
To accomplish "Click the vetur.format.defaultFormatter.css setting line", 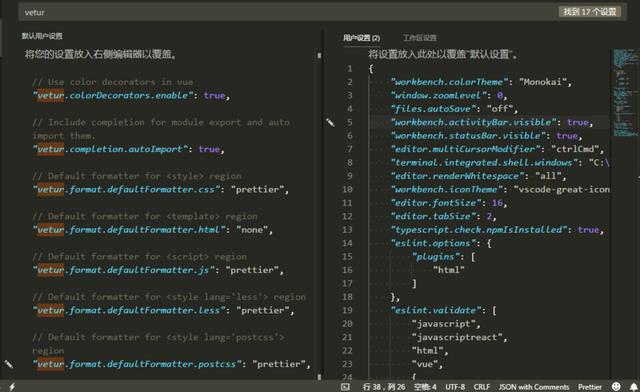I will tap(160, 189).
